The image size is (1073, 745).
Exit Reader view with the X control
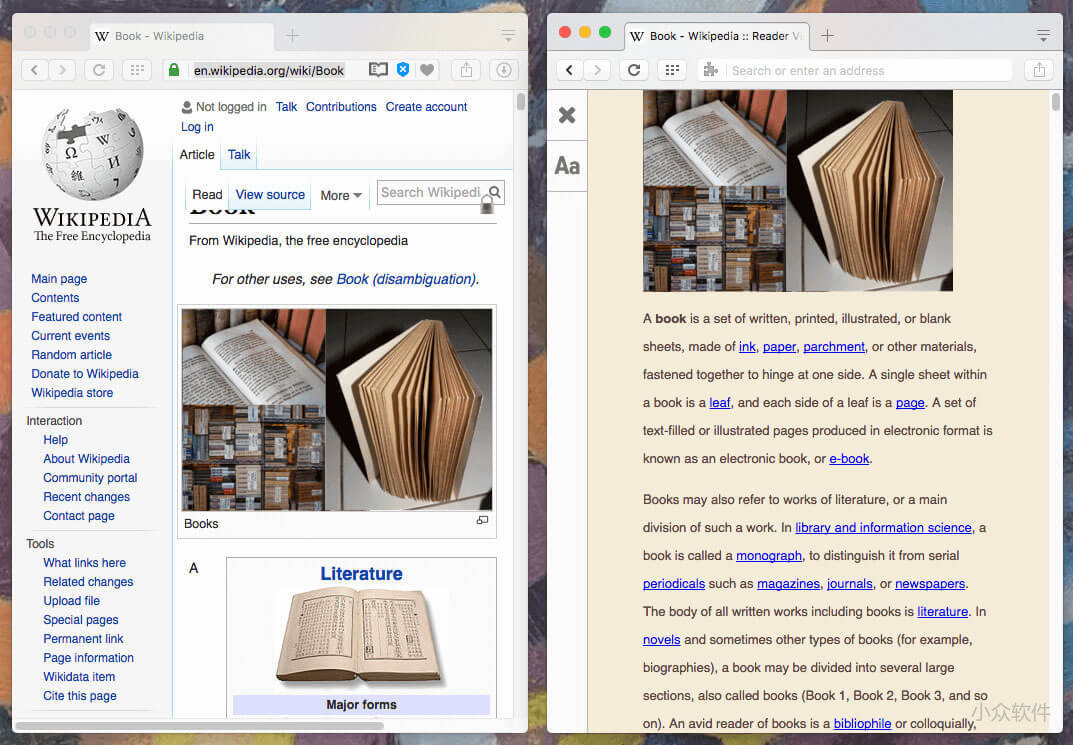(x=567, y=114)
